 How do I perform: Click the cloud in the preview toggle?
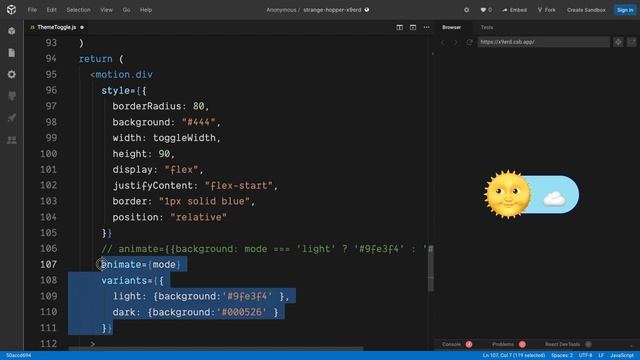[554, 199]
